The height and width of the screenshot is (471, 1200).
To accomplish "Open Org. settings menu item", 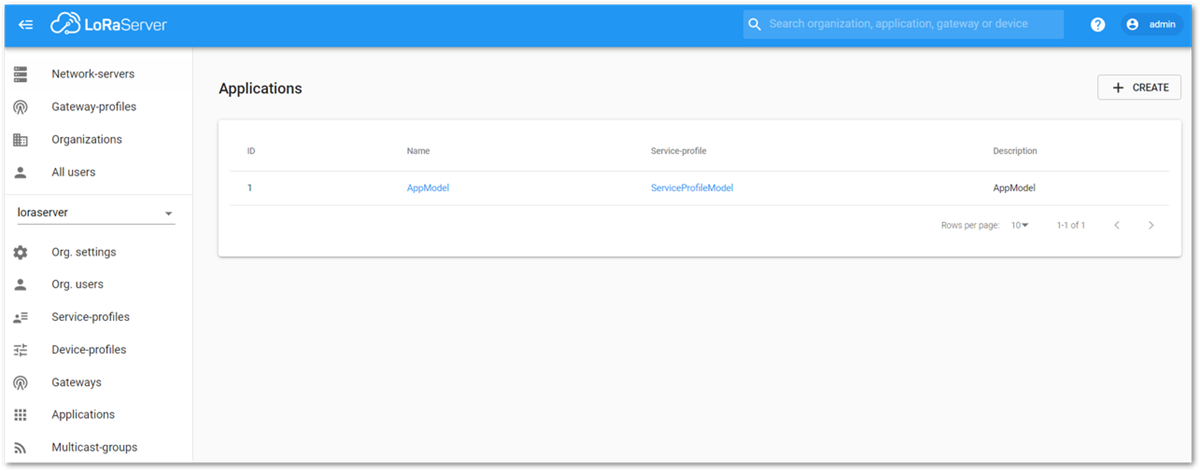I will point(97,252).
